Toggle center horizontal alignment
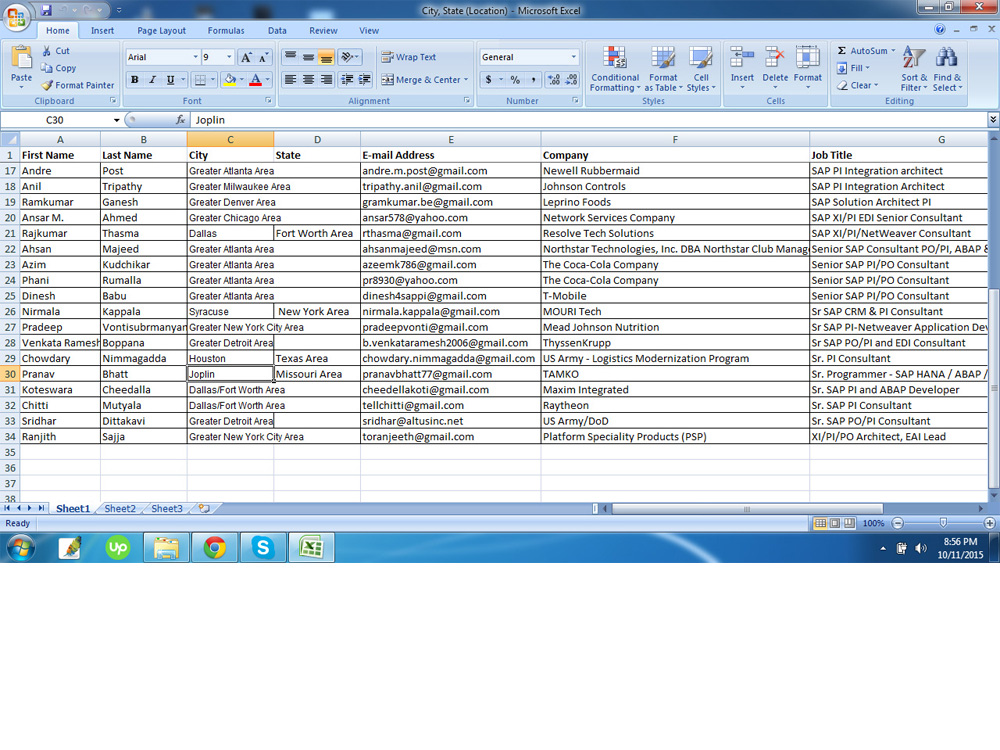The width and height of the screenshot is (1000, 750). pos(308,80)
